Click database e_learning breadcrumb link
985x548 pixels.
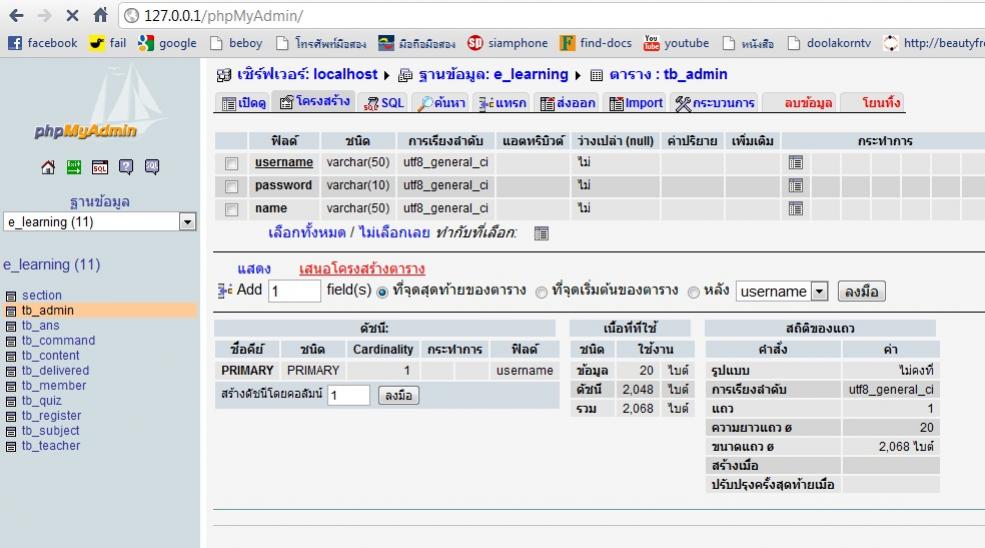click(x=493, y=74)
